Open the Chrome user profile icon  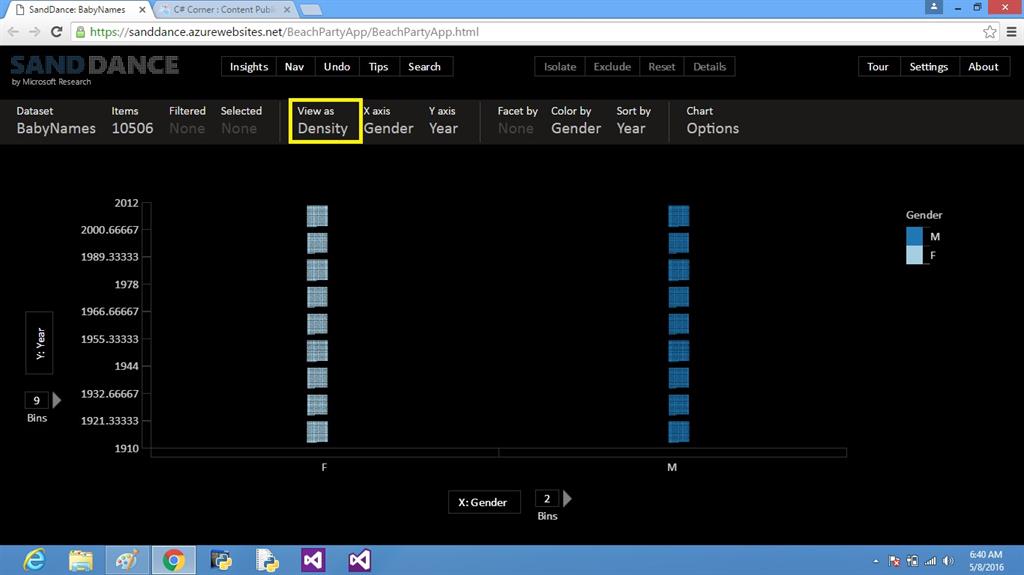click(x=934, y=7)
